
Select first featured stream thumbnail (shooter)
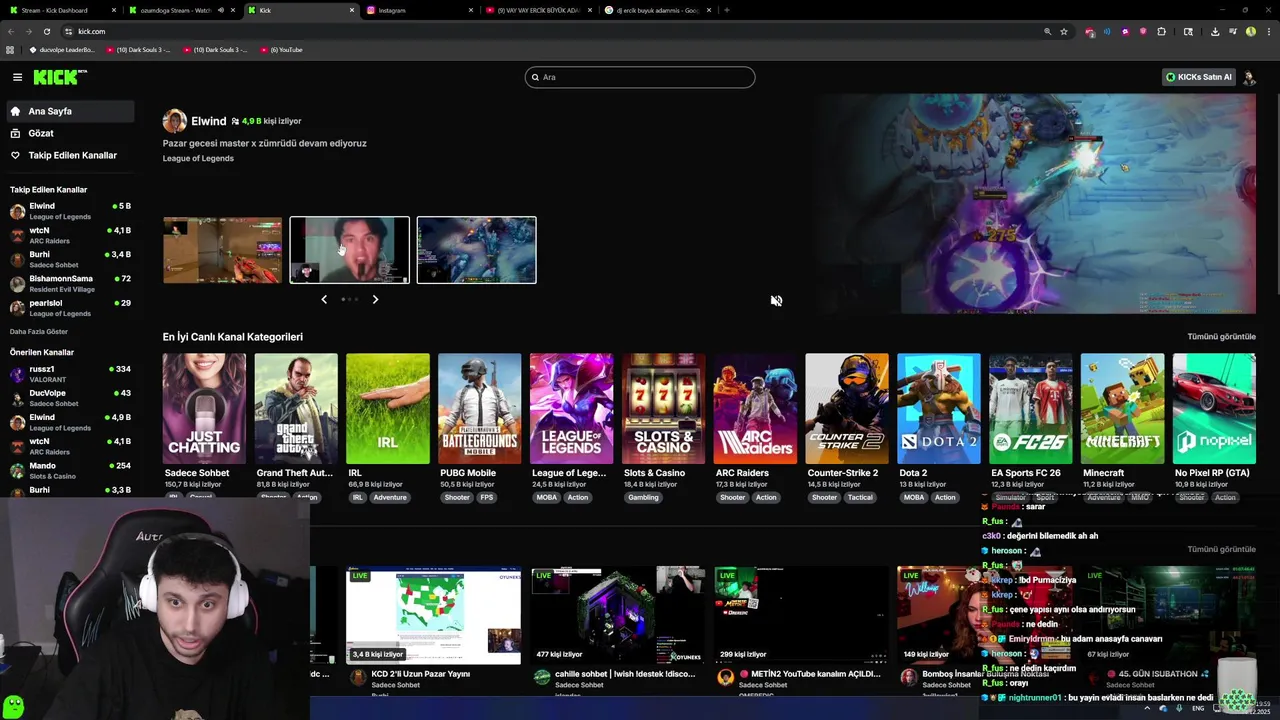point(222,250)
